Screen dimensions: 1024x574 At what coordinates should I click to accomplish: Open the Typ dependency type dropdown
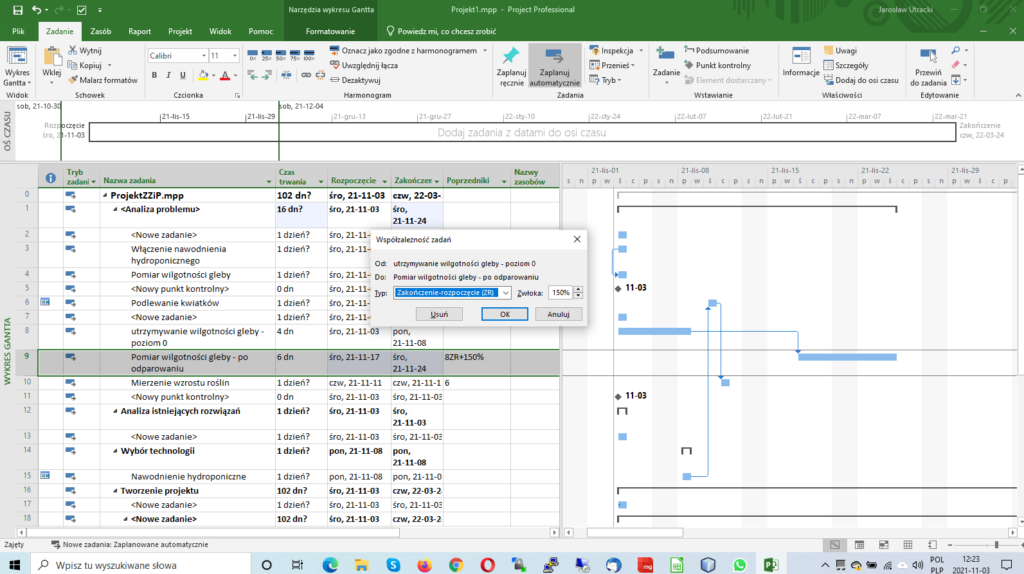(505, 293)
